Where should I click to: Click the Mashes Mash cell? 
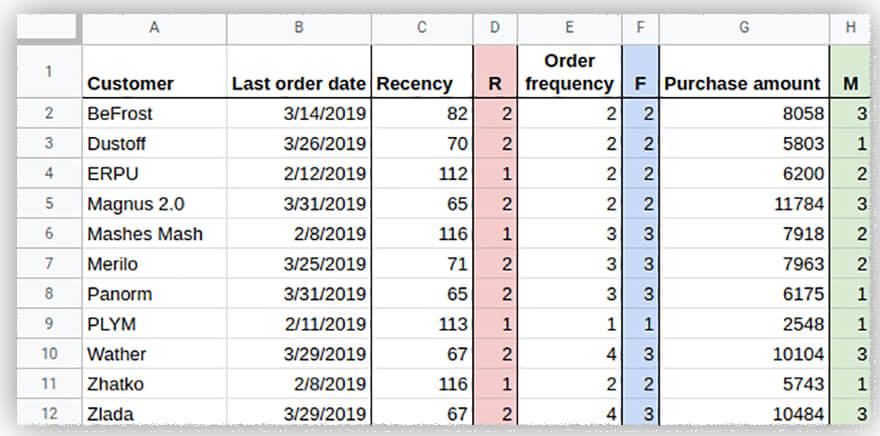(154, 234)
